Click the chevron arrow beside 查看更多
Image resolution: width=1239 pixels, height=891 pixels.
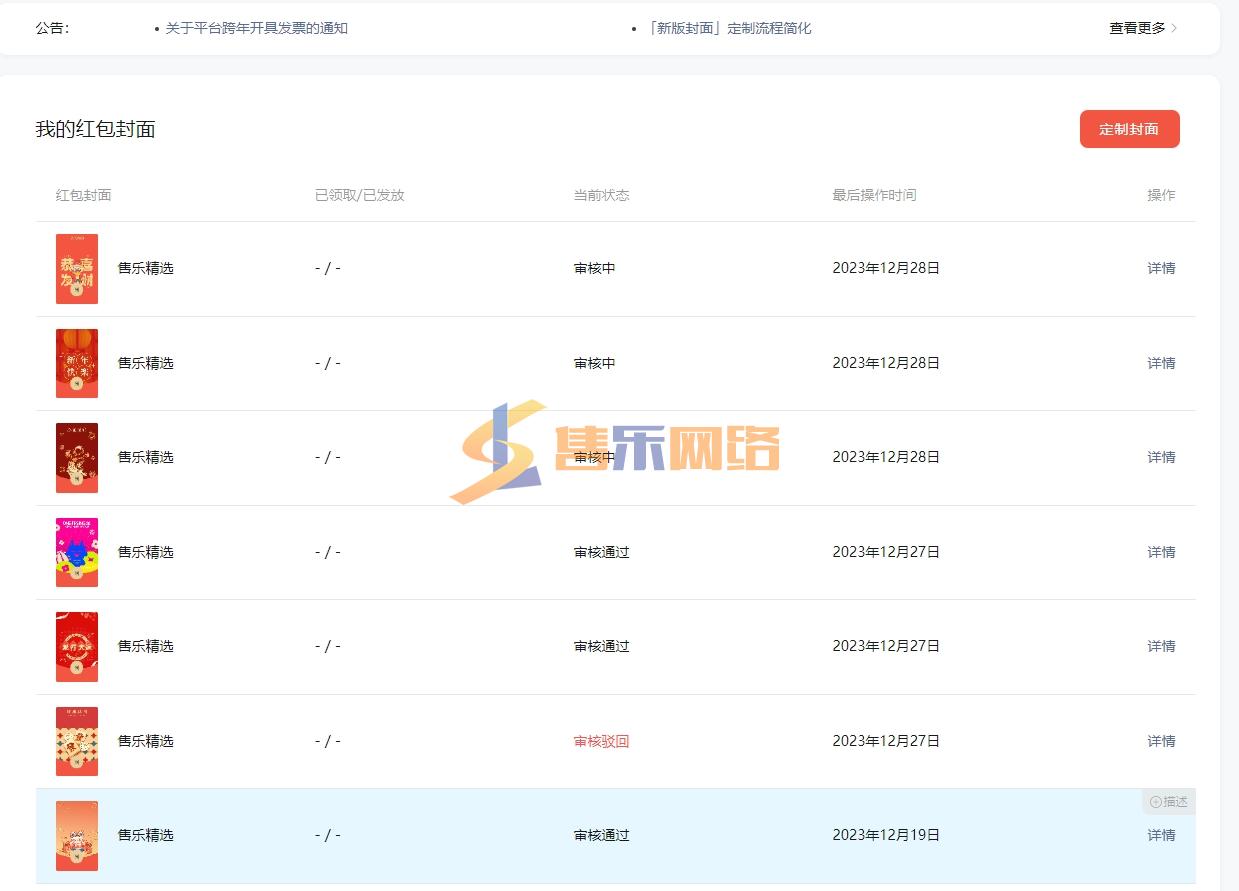1174,28
